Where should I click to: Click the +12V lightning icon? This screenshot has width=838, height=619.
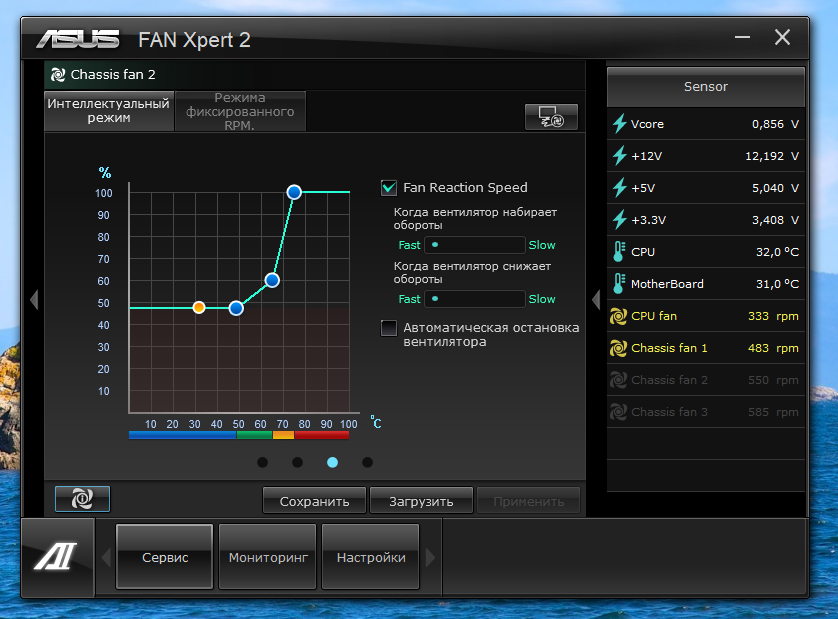click(x=619, y=156)
